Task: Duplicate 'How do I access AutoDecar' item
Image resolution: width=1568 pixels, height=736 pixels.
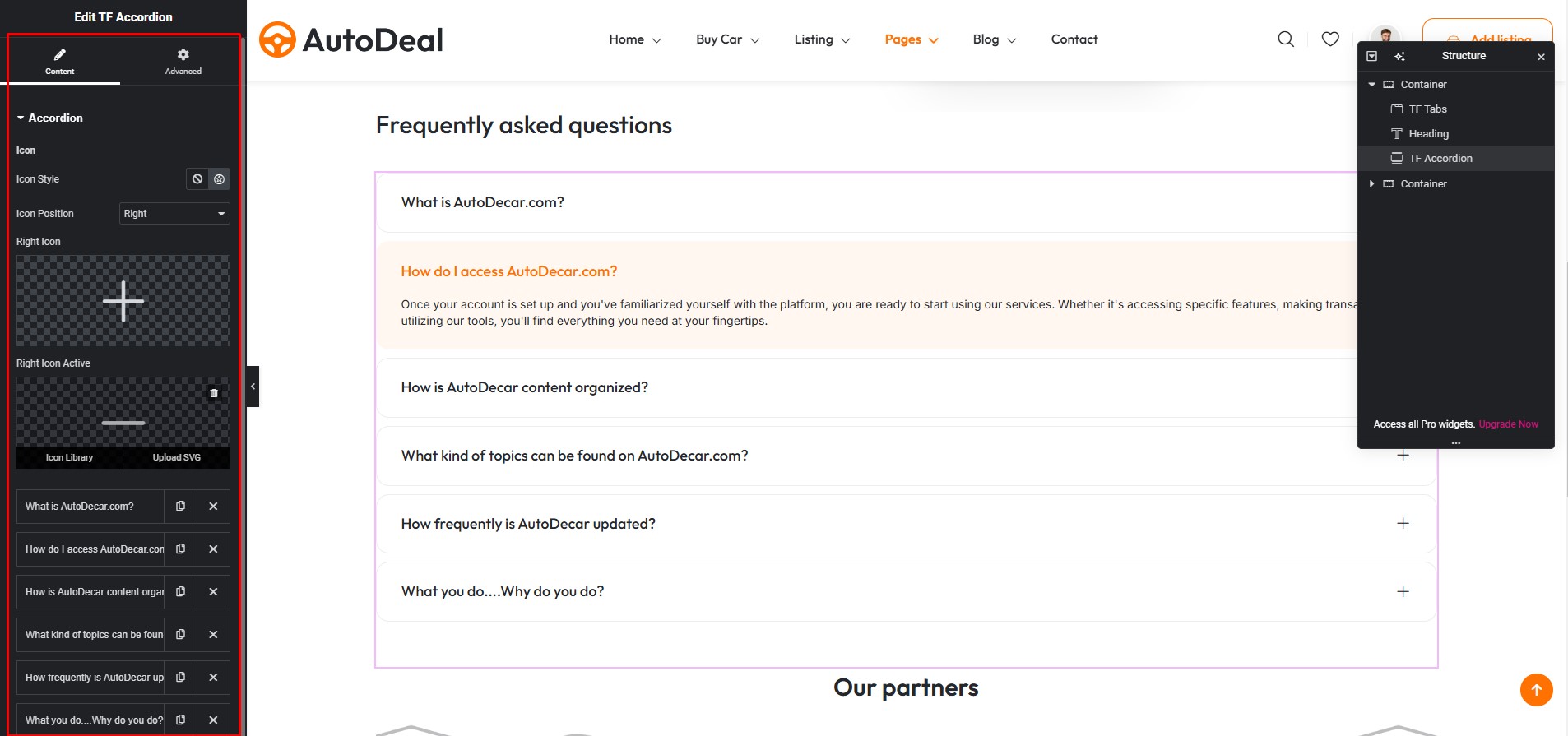Action: [180, 549]
